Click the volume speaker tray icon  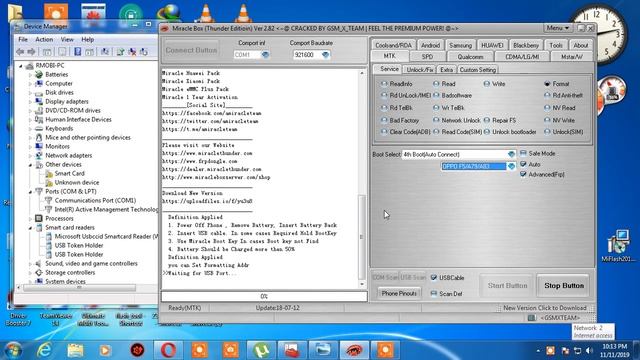[588, 350]
